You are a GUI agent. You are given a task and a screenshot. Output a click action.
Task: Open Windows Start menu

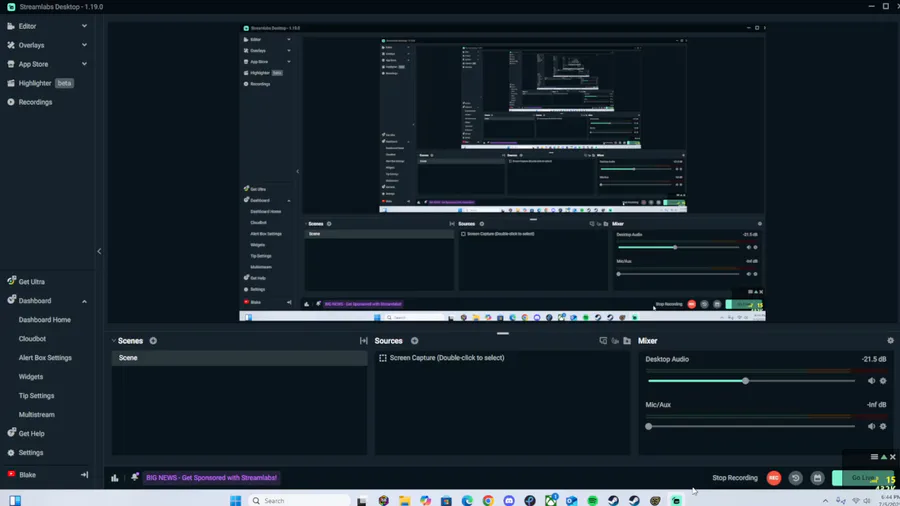(x=235, y=500)
